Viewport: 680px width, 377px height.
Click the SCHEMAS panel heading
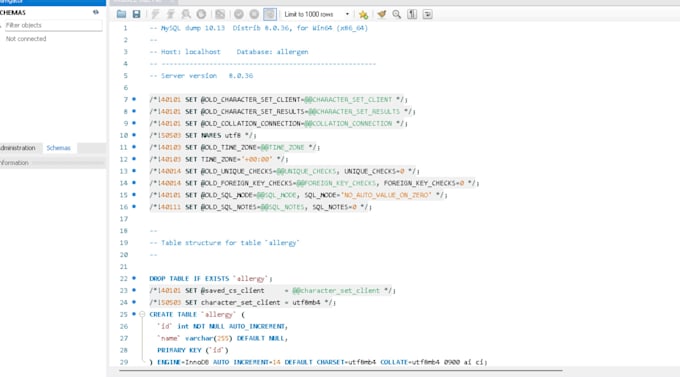pyautogui.click(x=13, y=13)
